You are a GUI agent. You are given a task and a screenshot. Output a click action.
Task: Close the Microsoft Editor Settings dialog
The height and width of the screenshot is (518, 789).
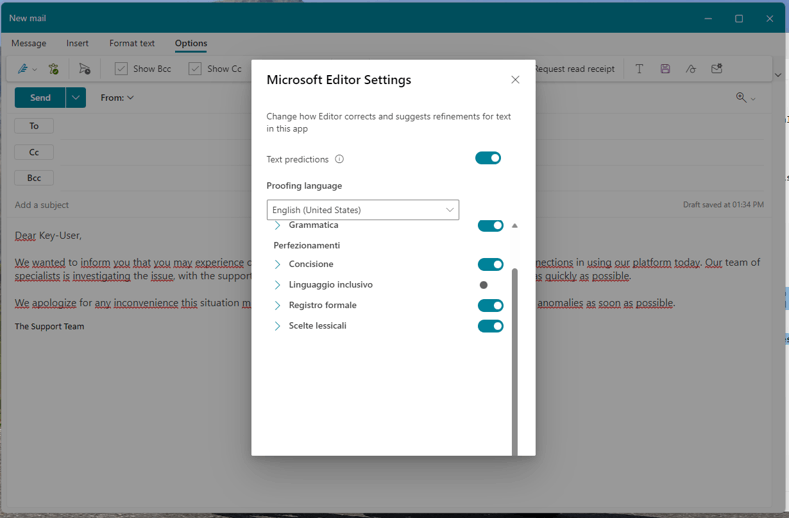pos(515,80)
